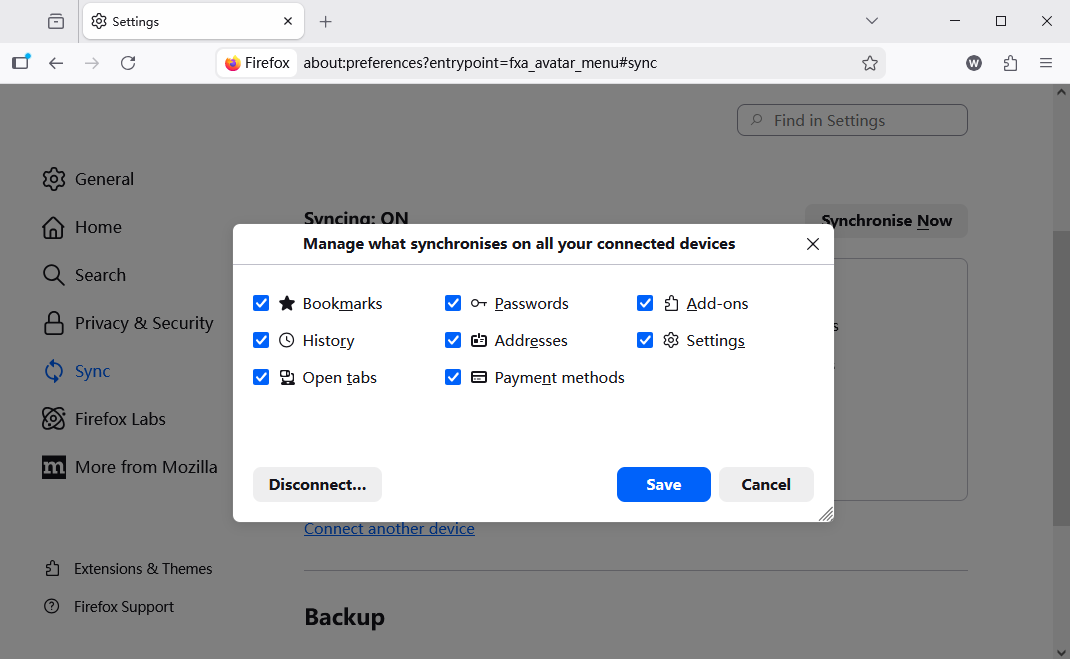Screen dimensions: 1070x659
Task: Select the Home sidebar icon
Action: 53,227
